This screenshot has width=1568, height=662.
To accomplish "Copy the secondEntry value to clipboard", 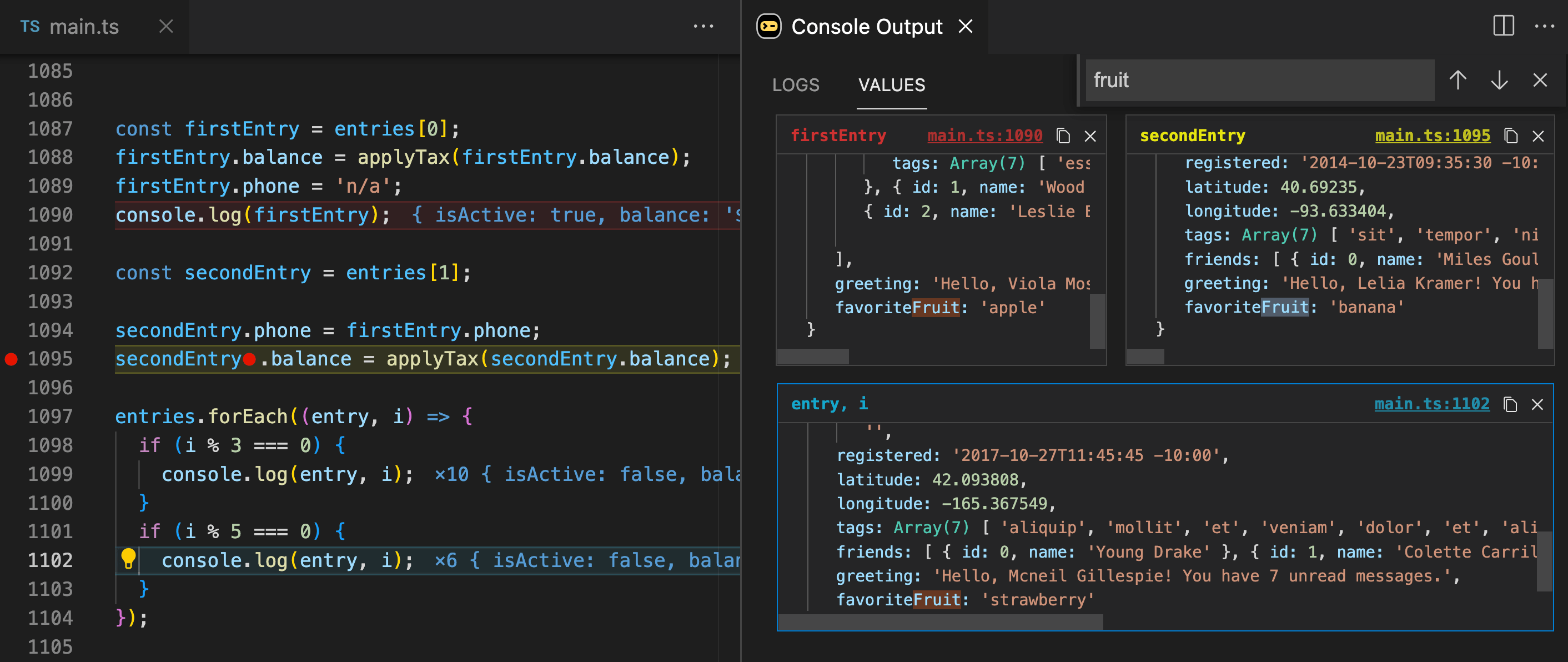I will point(1510,136).
